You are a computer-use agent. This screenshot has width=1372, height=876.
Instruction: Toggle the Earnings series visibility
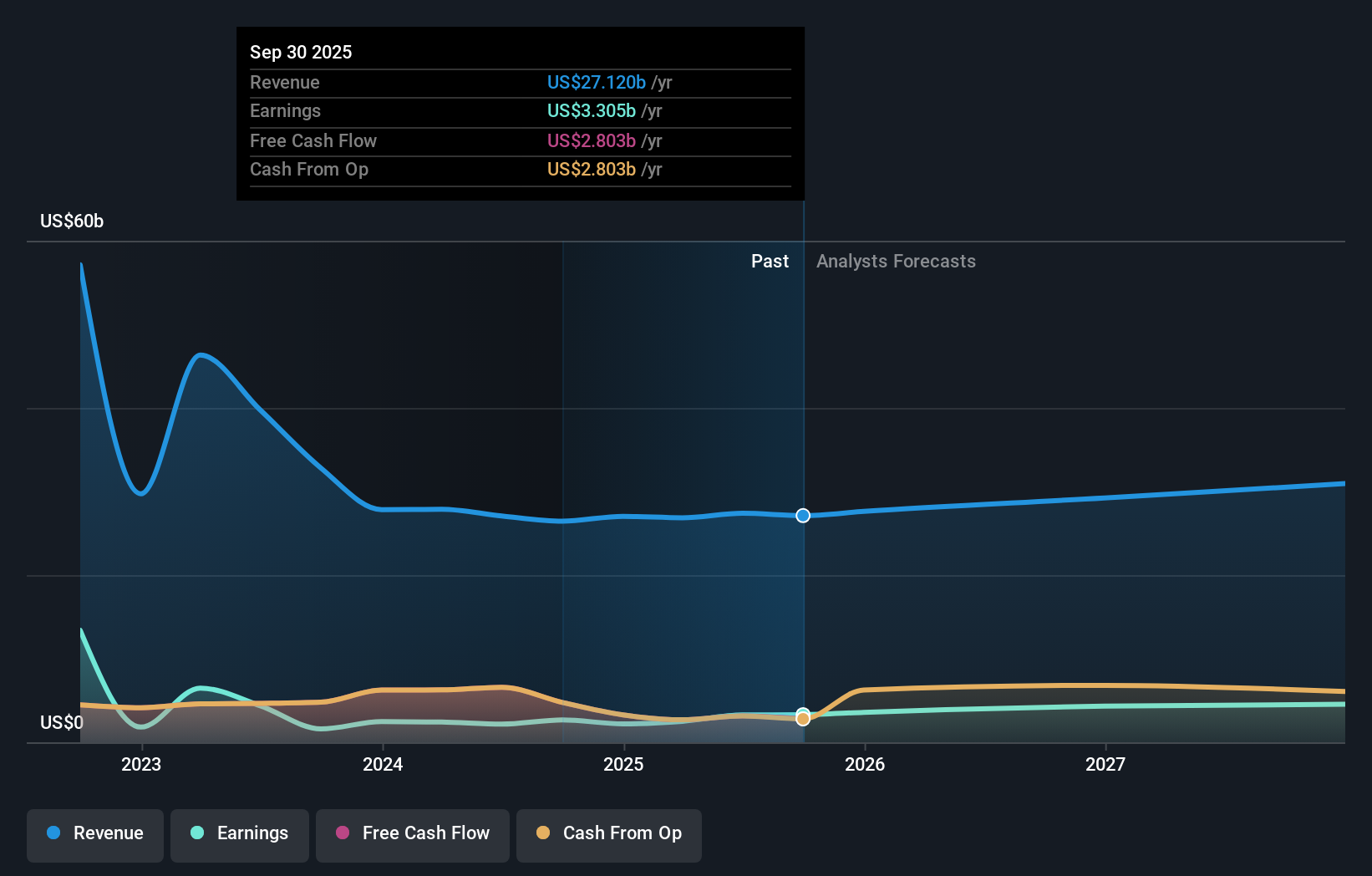(240, 833)
